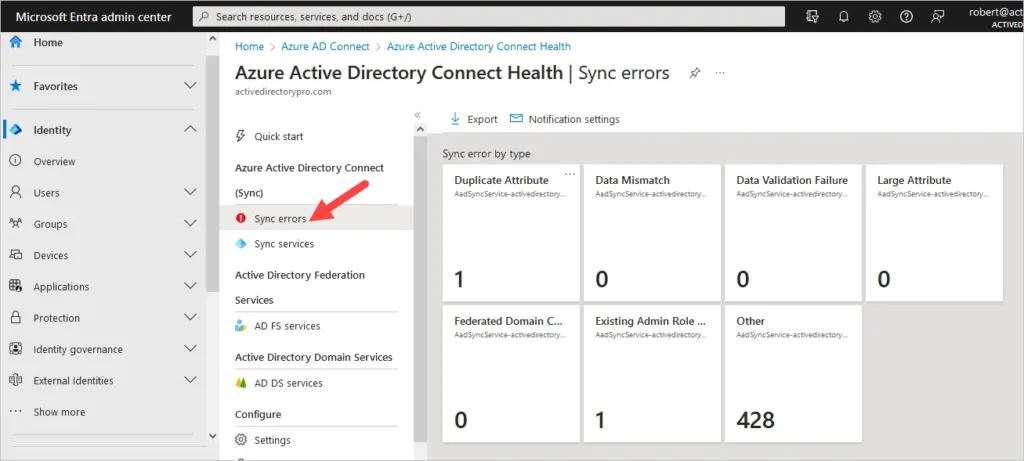Click the AD DS services icon
Image resolution: width=1024 pixels, height=461 pixels.
pos(241,383)
